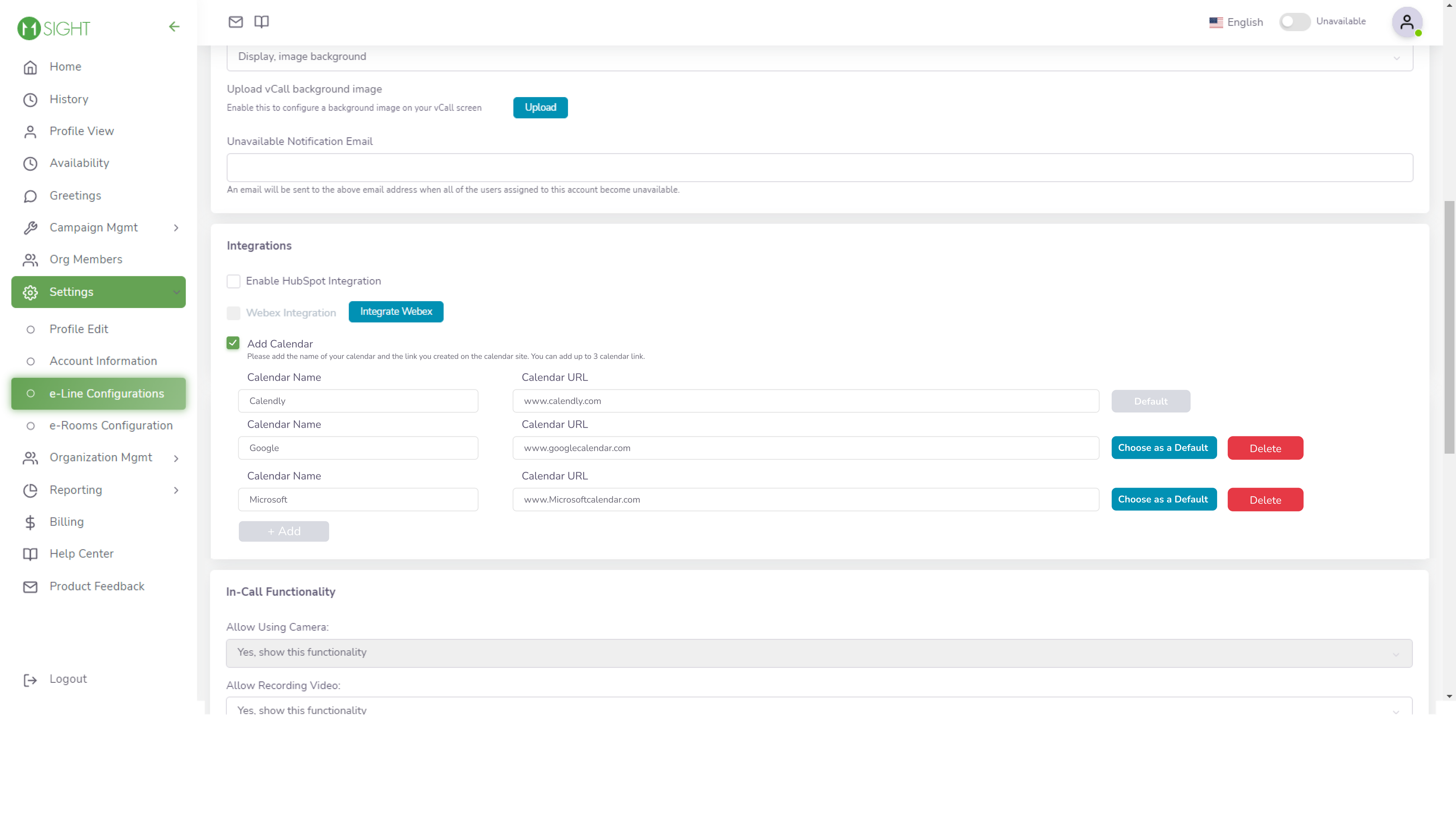Screen dimensions: 1456x830
Task: Click scrollbar up arrow
Action: 1449,5
